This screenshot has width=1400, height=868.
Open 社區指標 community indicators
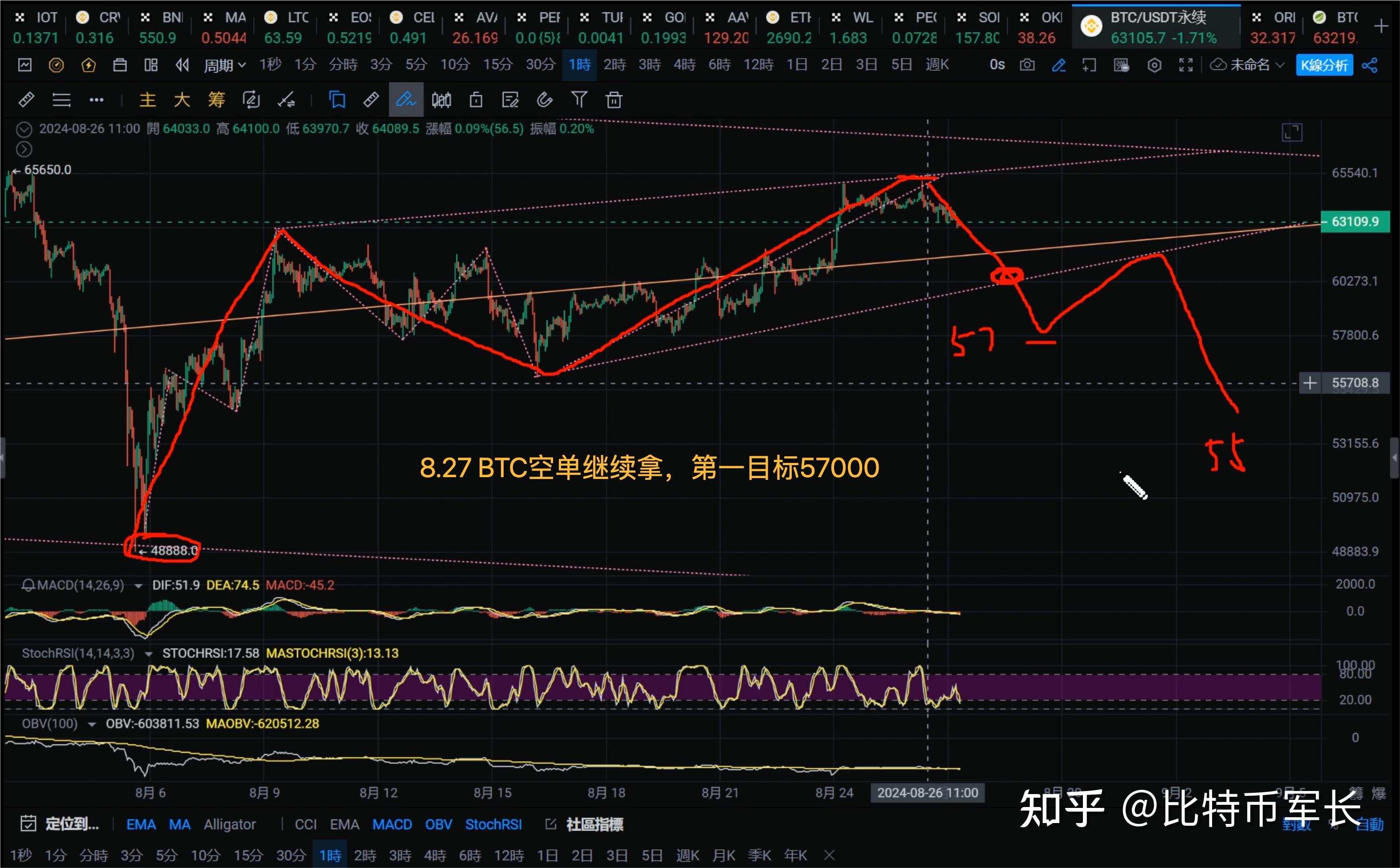590,824
